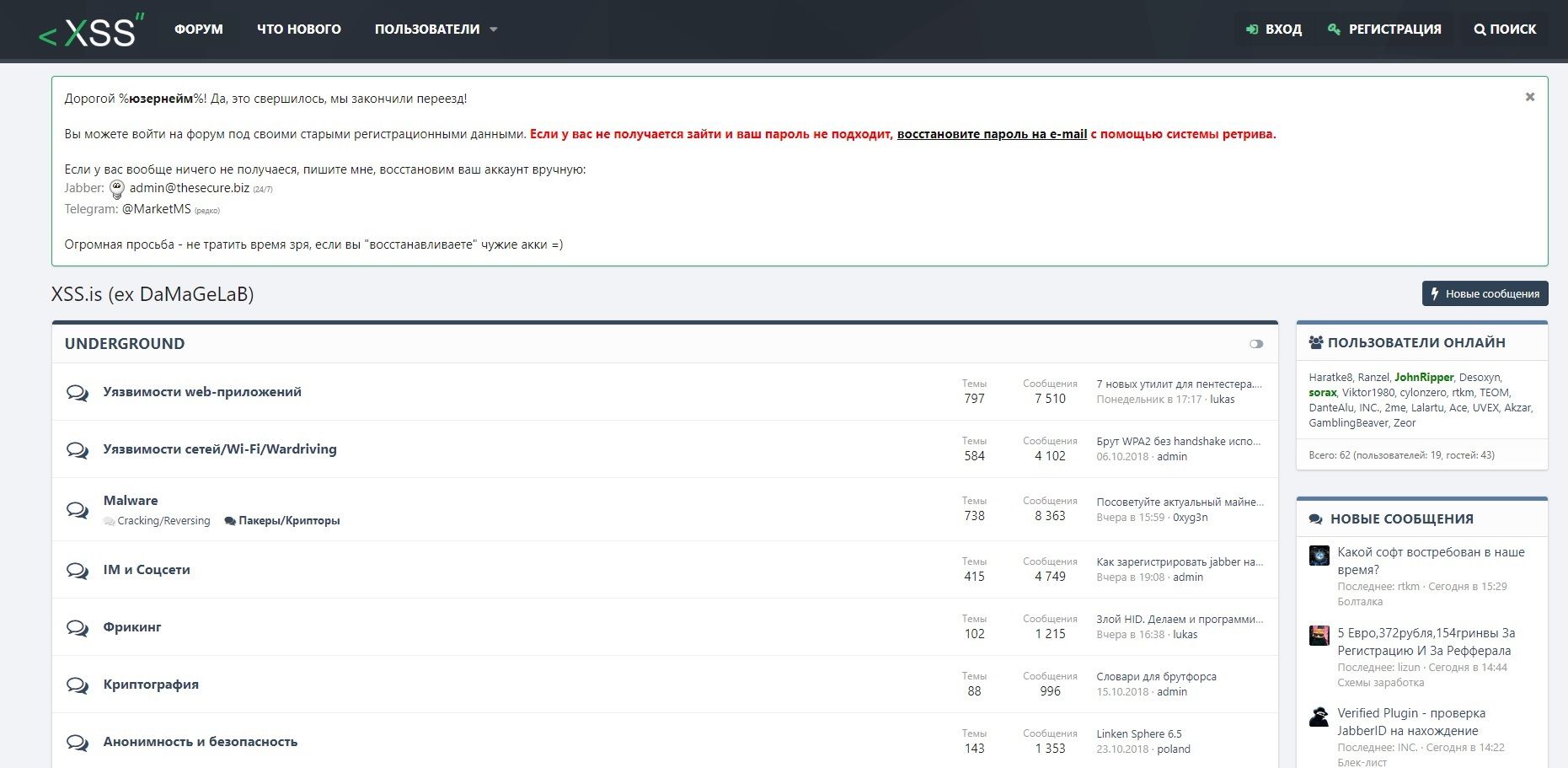The image size is (1568, 768).
Task: Open the Регистрация sign-up button
Action: [x=1384, y=30]
